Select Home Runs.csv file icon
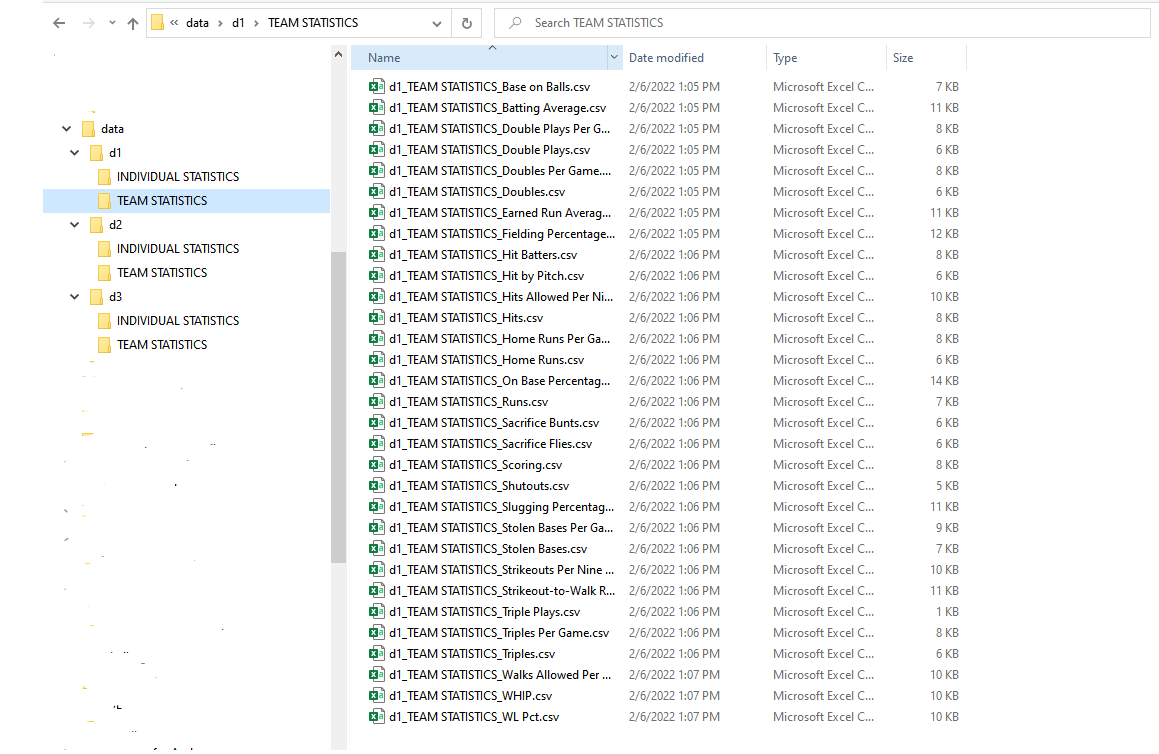 pyautogui.click(x=377, y=360)
